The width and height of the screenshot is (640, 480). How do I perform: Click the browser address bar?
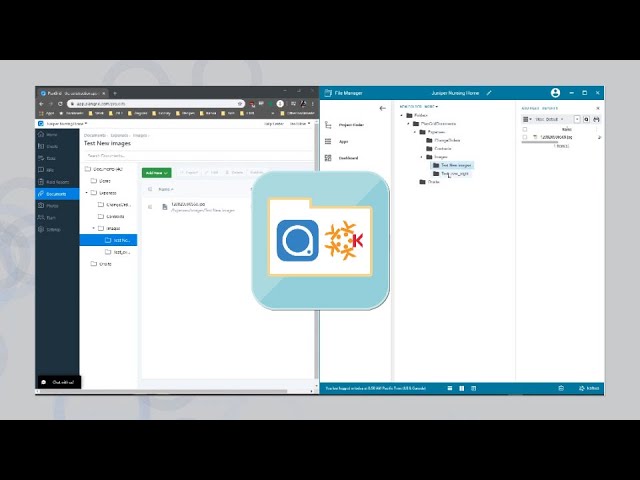[155, 104]
